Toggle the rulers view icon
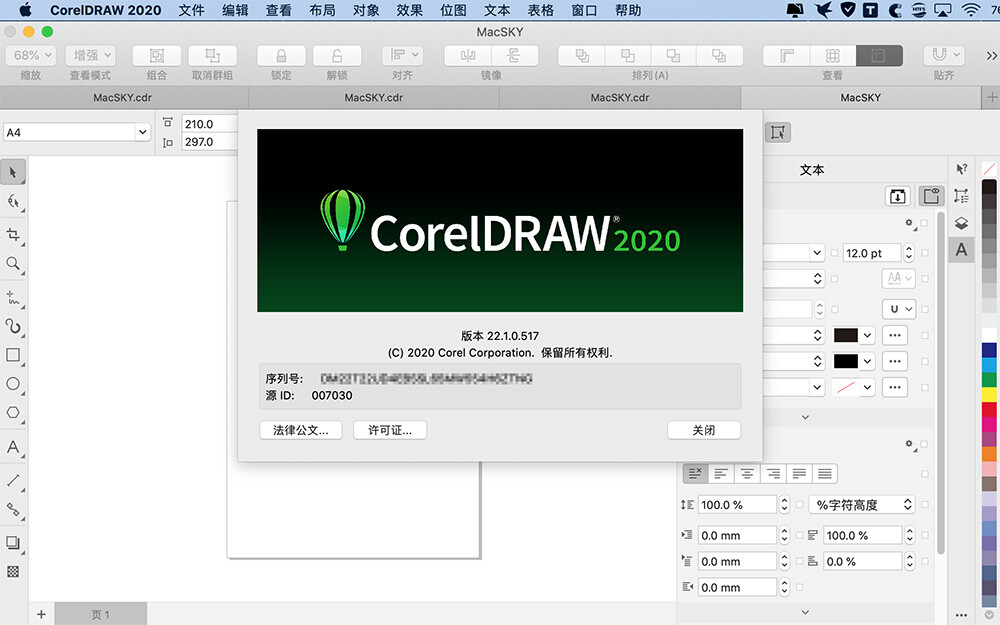 [786, 55]
